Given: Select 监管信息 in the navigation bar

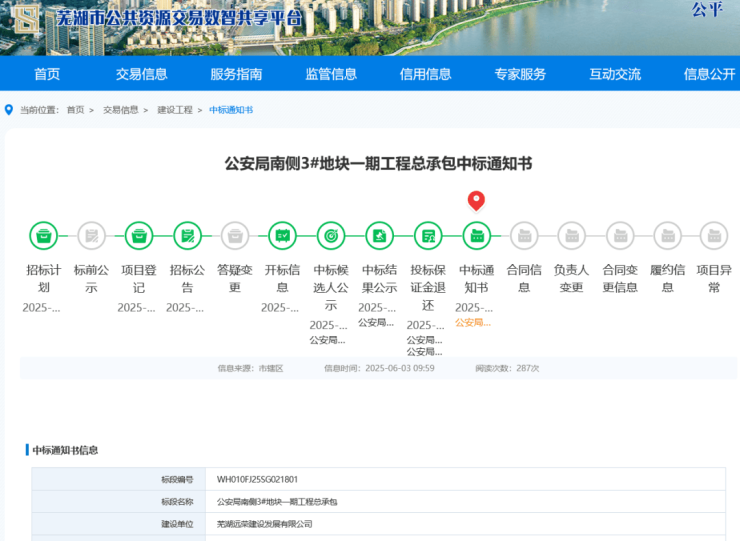Looking at the screenshot, I should (331, 74).
